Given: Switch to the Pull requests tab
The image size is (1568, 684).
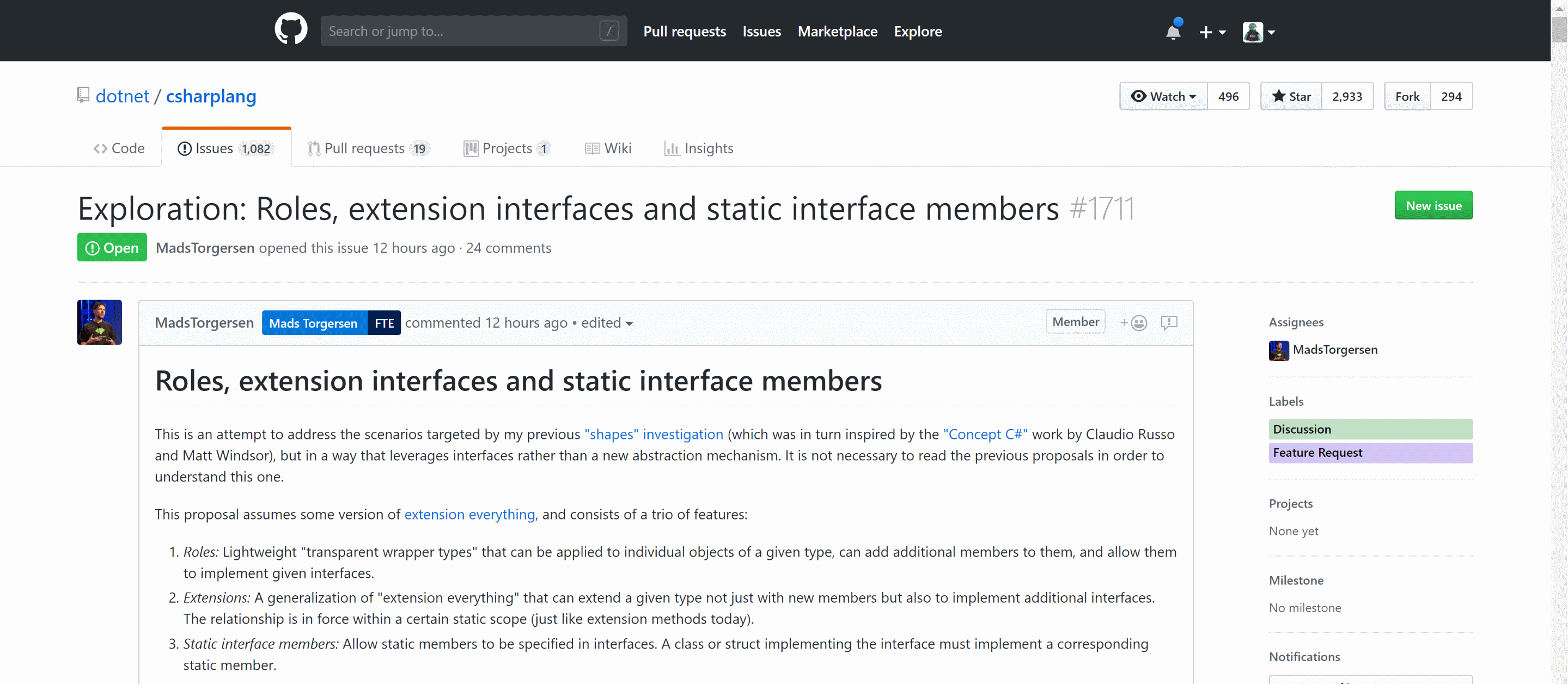Looking at the screenshot, I should point(368,148).
